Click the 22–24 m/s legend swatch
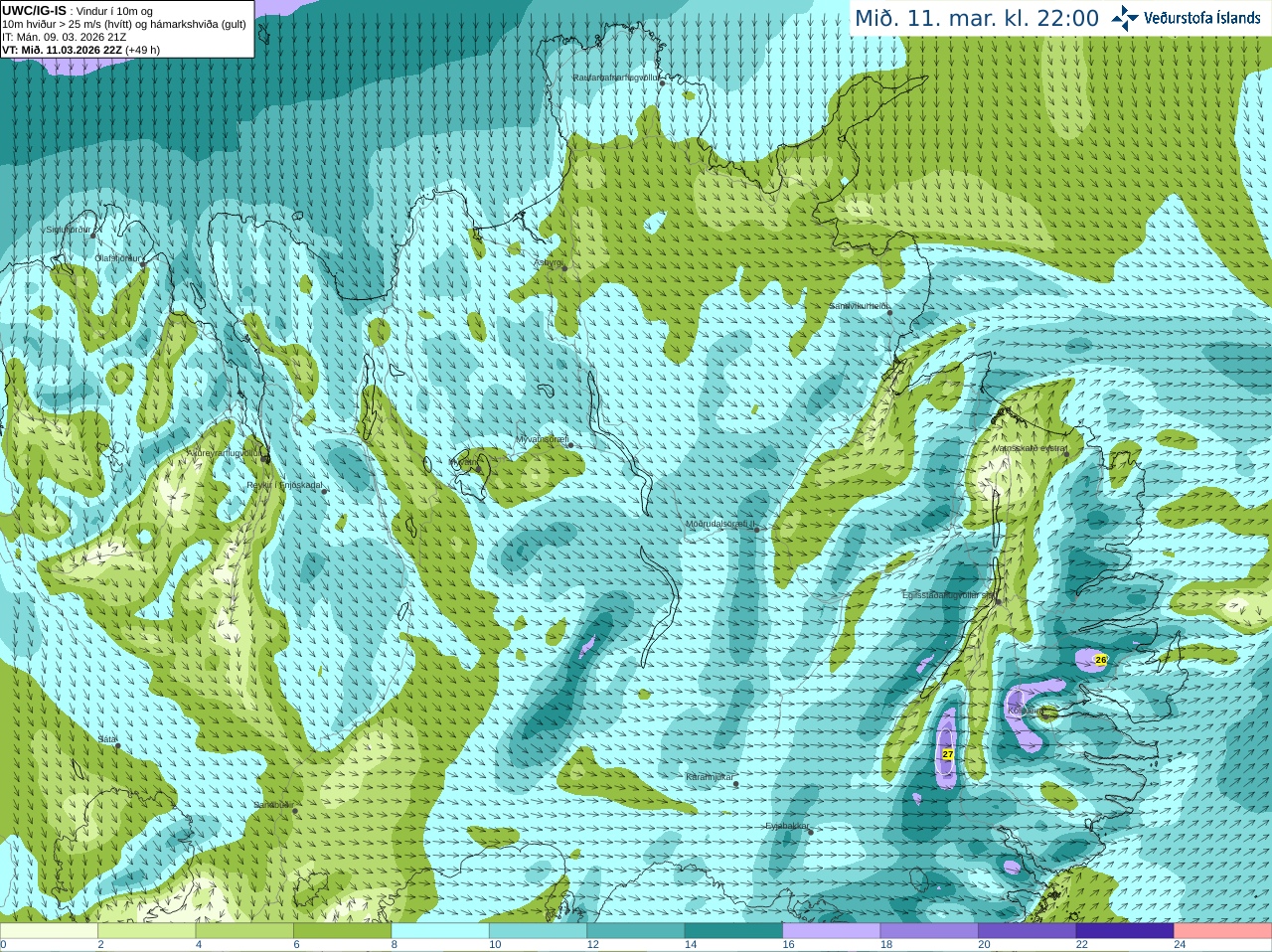 pos(1125,930)
